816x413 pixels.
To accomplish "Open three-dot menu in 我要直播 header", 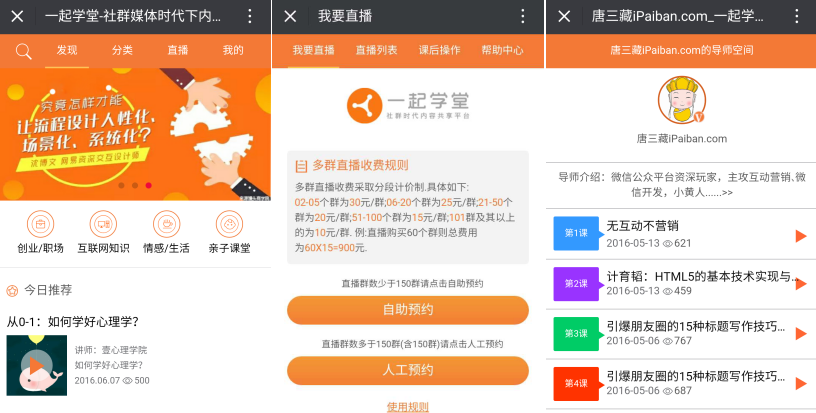I will click(522, 17).
